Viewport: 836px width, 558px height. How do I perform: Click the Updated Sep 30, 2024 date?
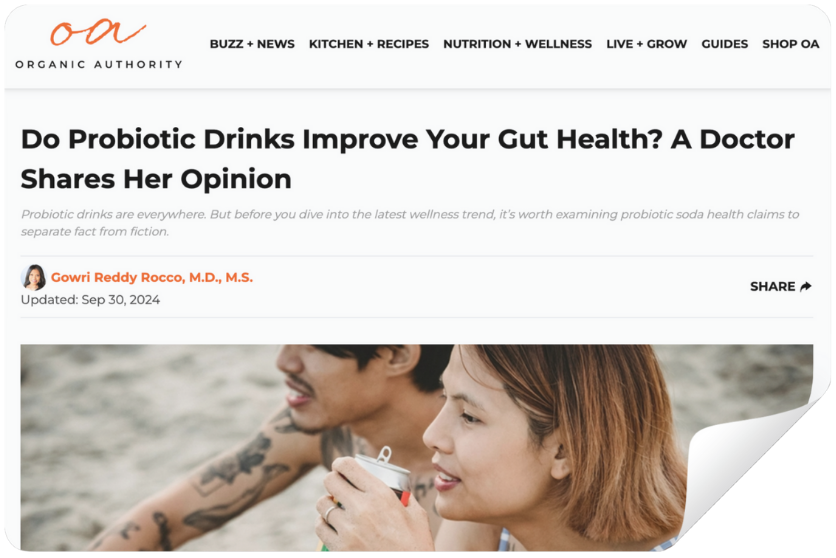click(90, 300)
